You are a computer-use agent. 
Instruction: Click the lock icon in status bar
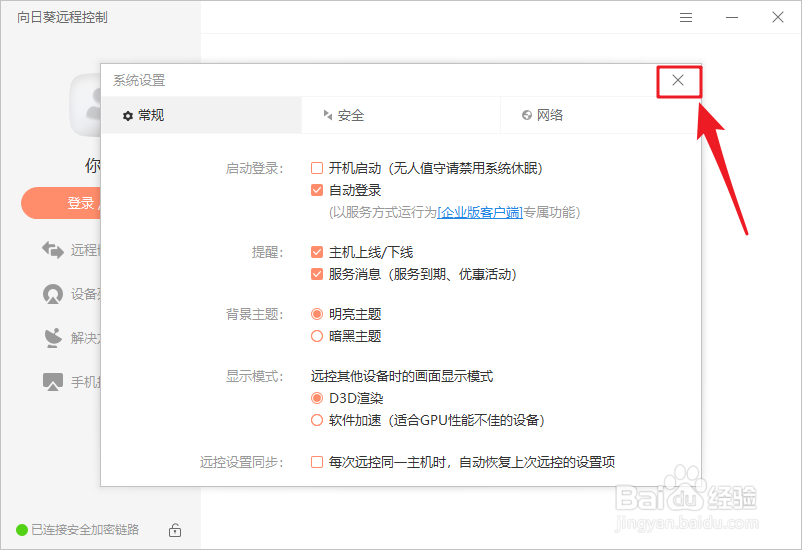tap(175, 530)
